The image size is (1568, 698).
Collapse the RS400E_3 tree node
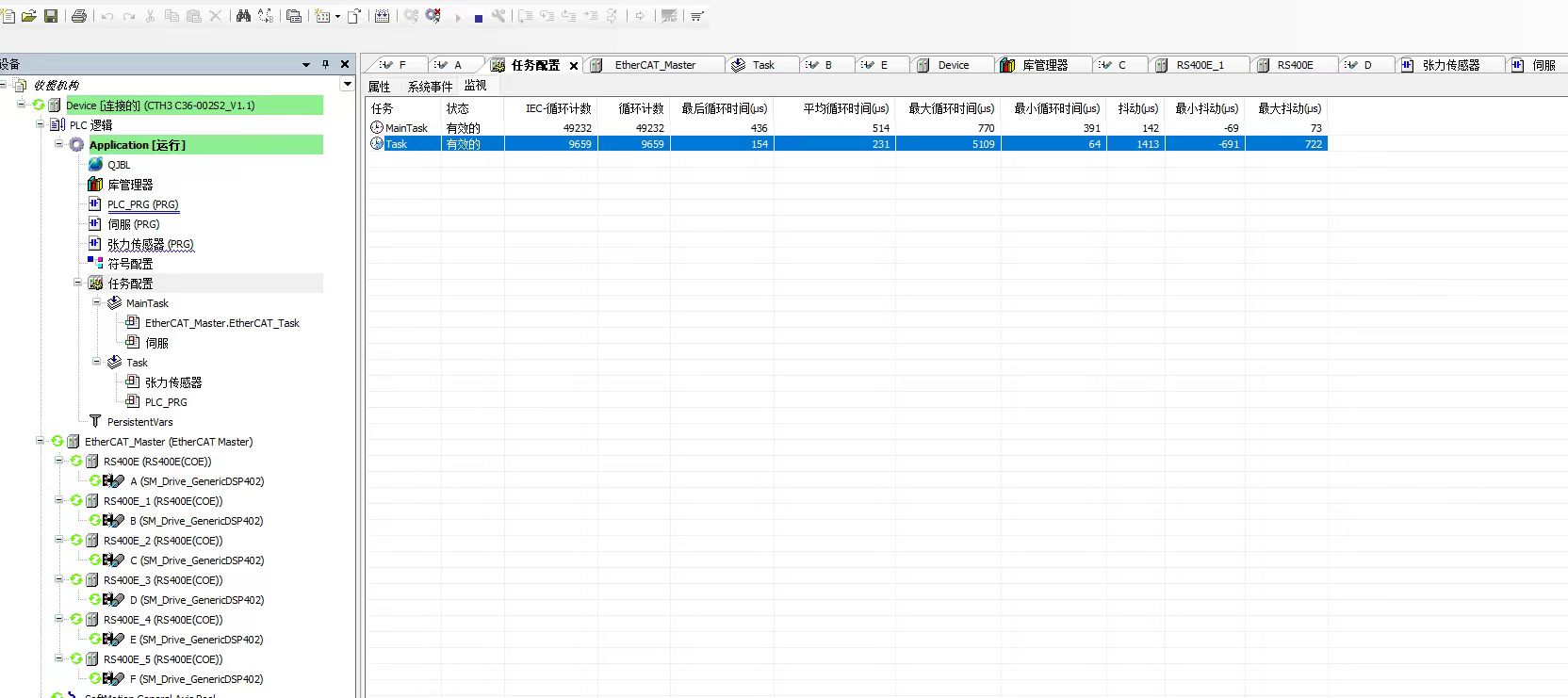coord(59,579)
